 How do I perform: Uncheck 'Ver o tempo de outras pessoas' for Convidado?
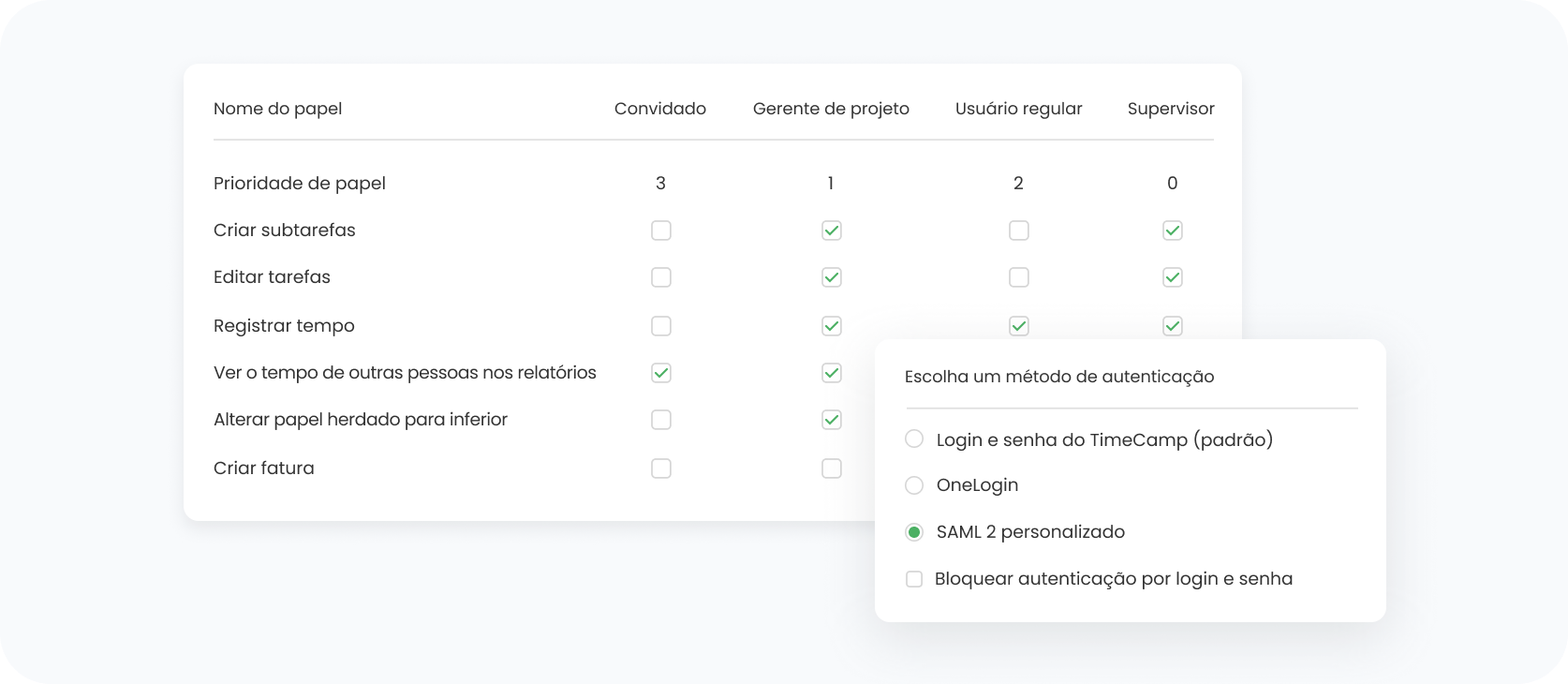coord(661,373)
